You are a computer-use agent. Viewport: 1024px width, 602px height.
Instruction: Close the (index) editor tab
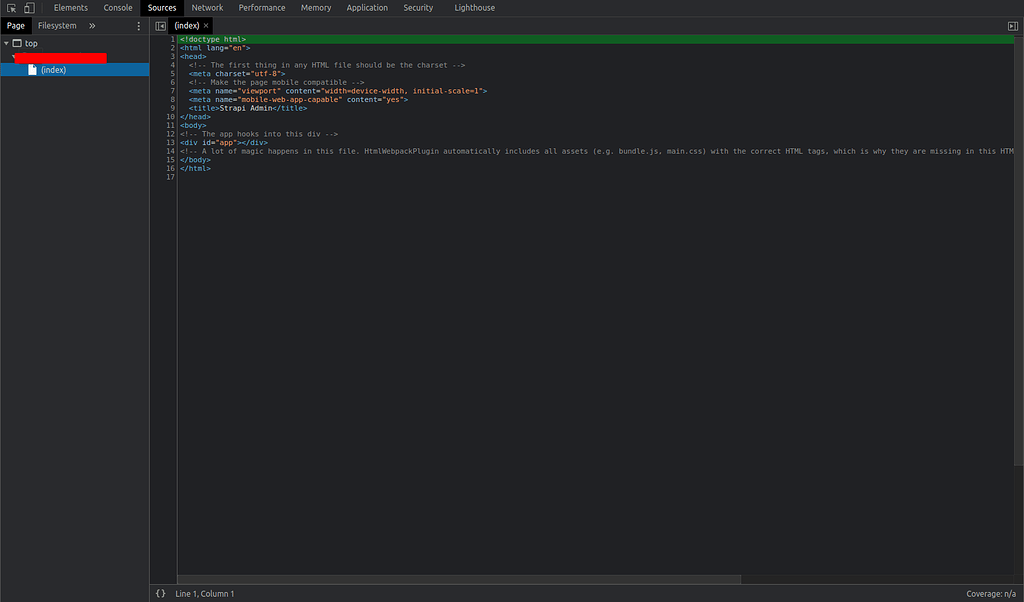[x=206, y=25]
